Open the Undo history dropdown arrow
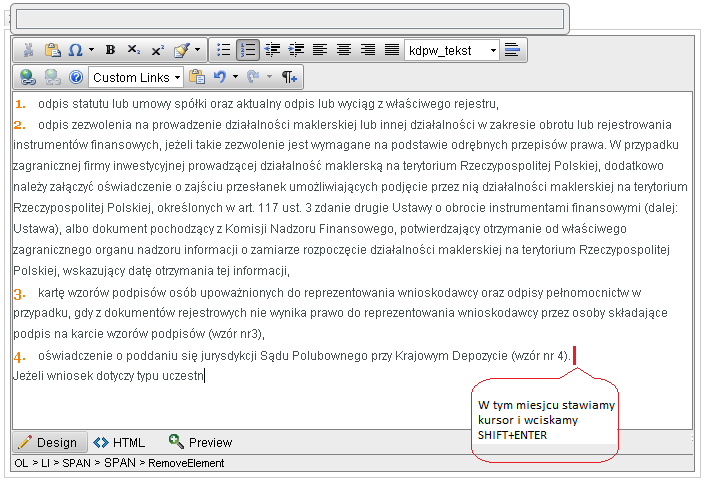 click(235, 77)
